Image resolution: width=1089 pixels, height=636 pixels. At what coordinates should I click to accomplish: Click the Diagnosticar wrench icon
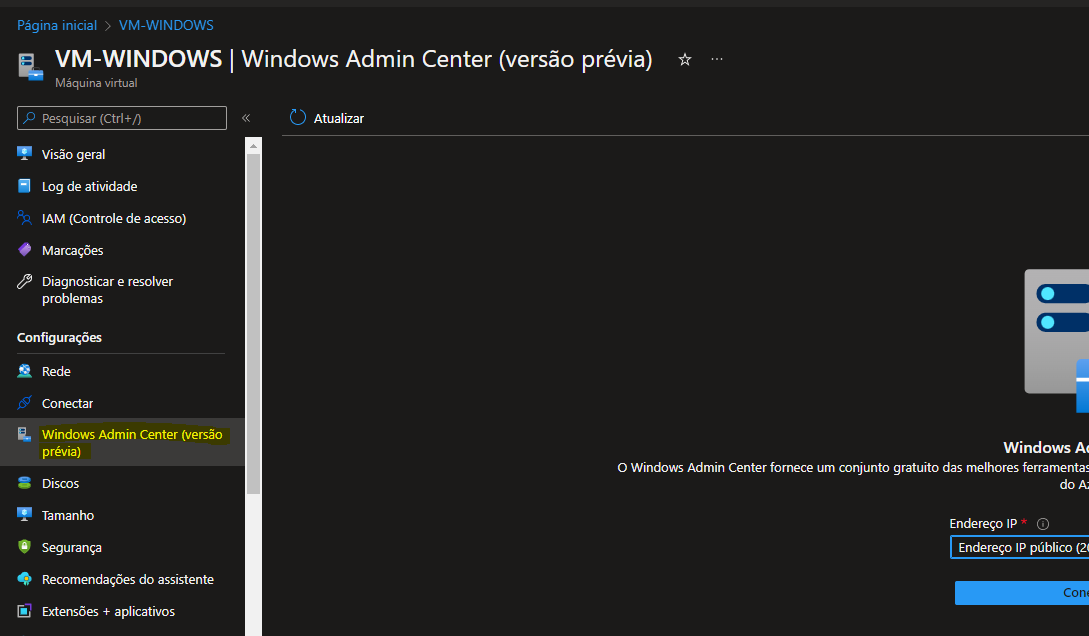coord(24,281)
